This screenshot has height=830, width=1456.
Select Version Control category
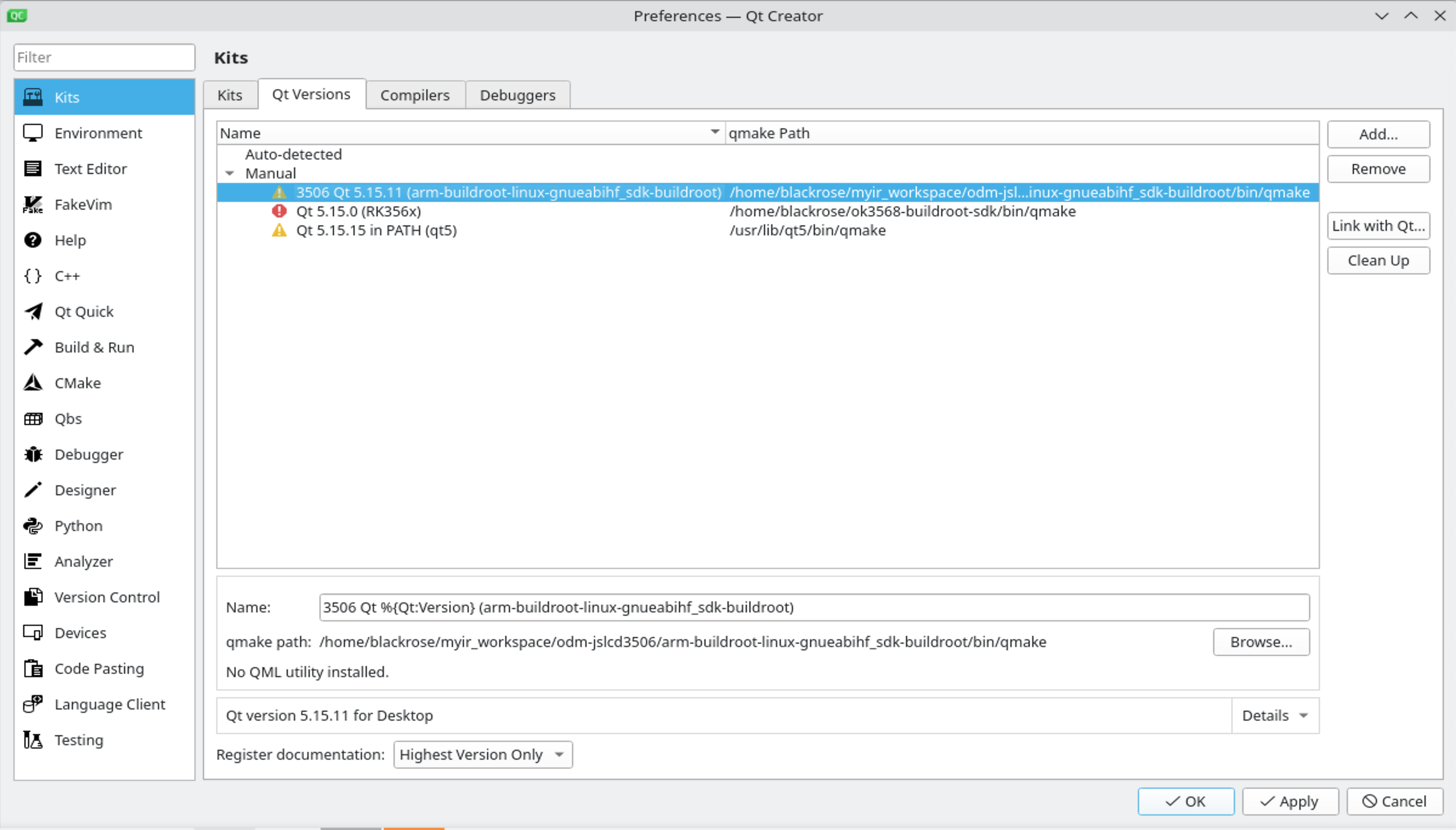click(x=104, y=597)
